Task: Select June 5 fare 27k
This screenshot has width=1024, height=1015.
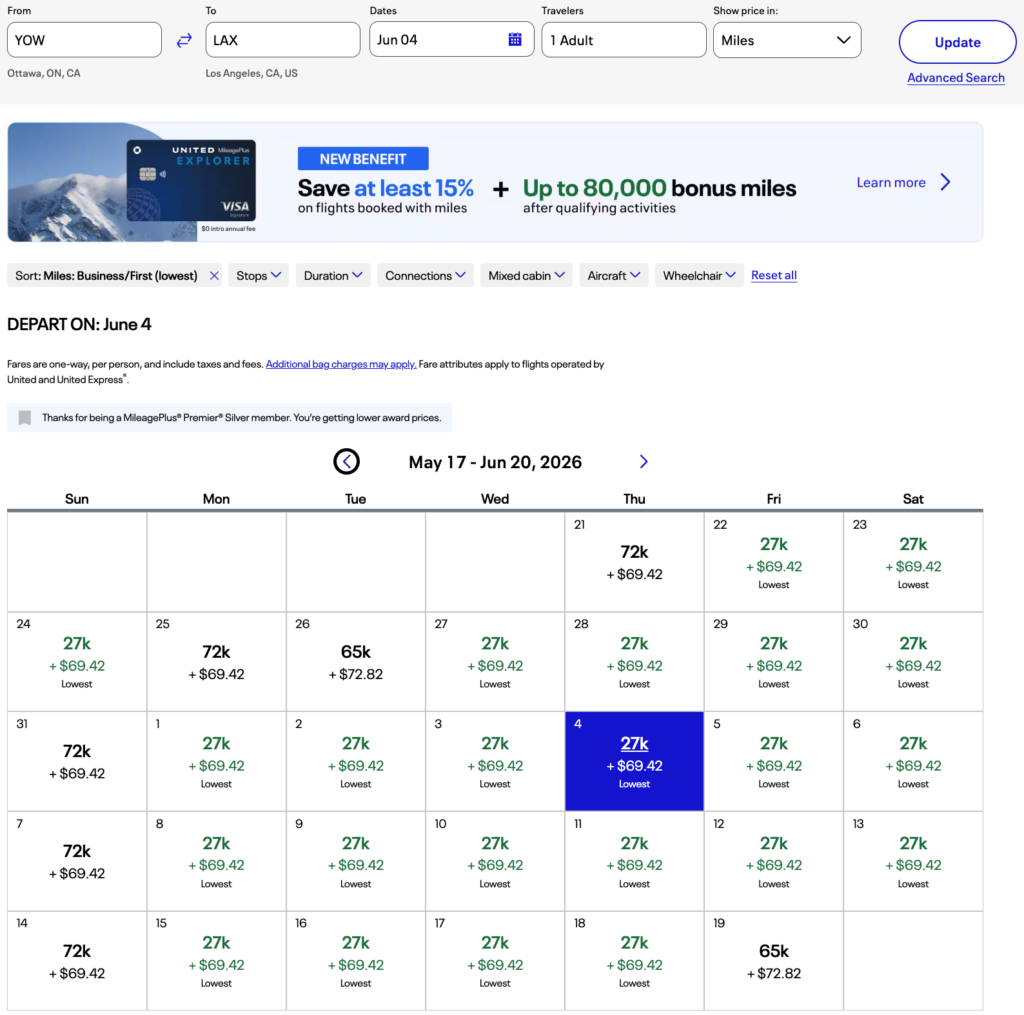Action: 774,762
